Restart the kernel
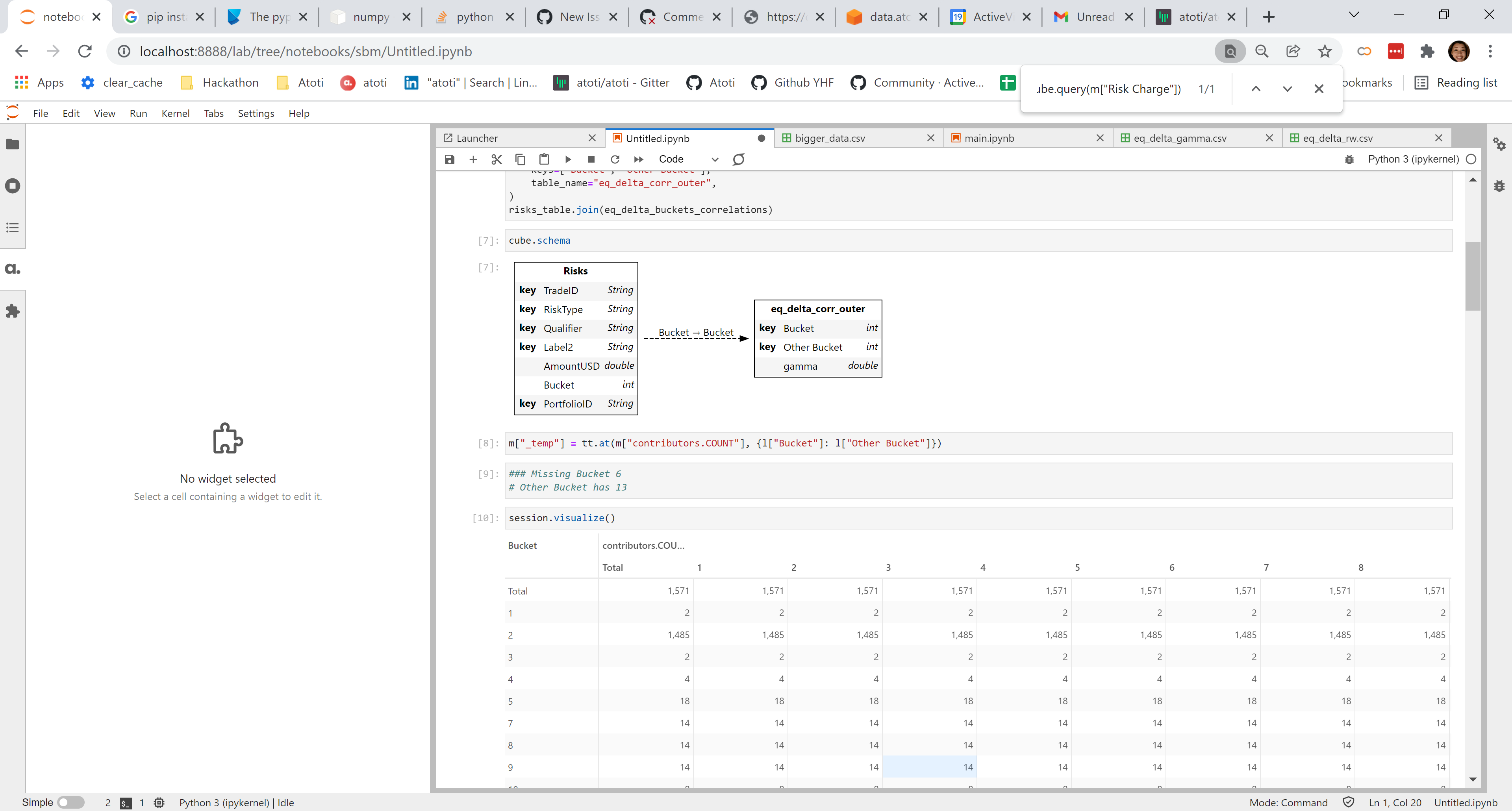This screenshot has width=1512, height=811. (x=615, y=159)
